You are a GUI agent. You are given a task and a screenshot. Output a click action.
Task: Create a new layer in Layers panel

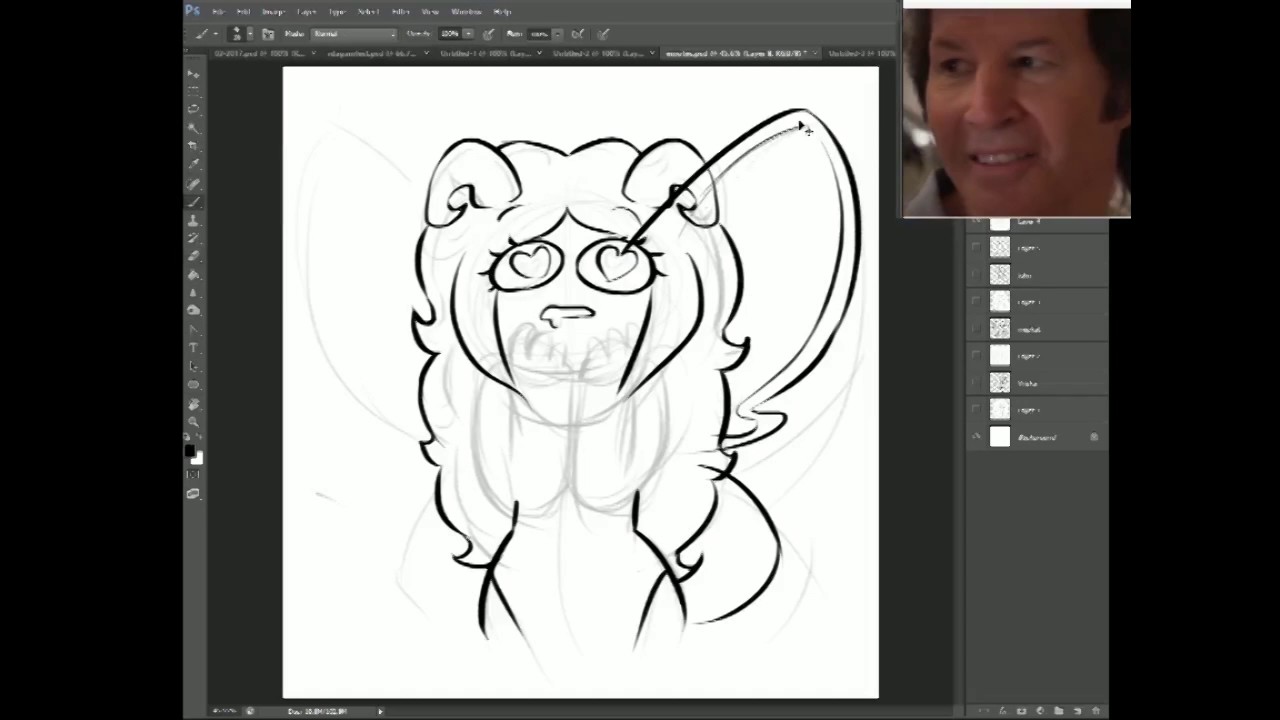coord(1077,710)
